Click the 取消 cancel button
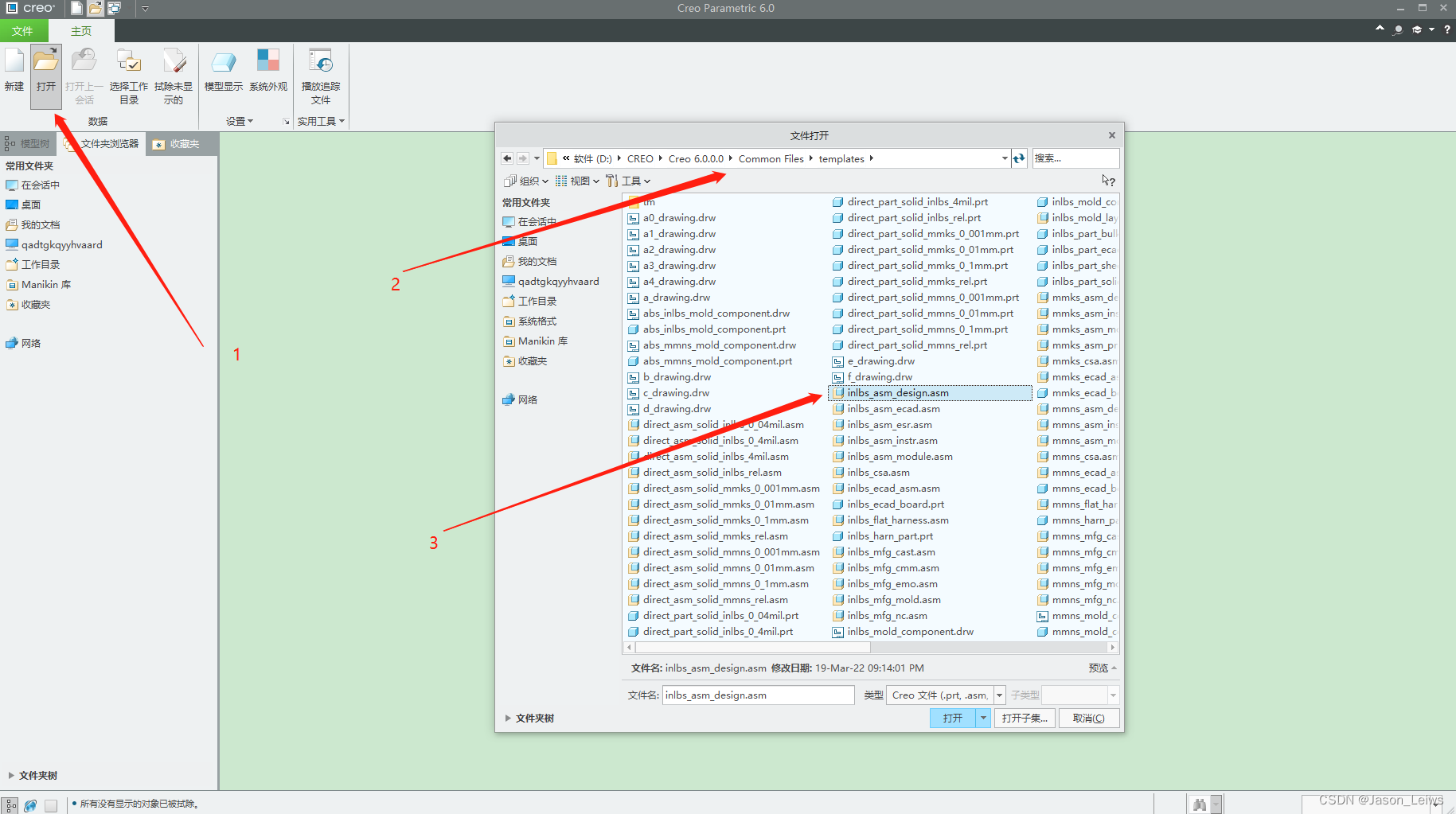This screenshot has width=1456, height=814. (1088, 718)
